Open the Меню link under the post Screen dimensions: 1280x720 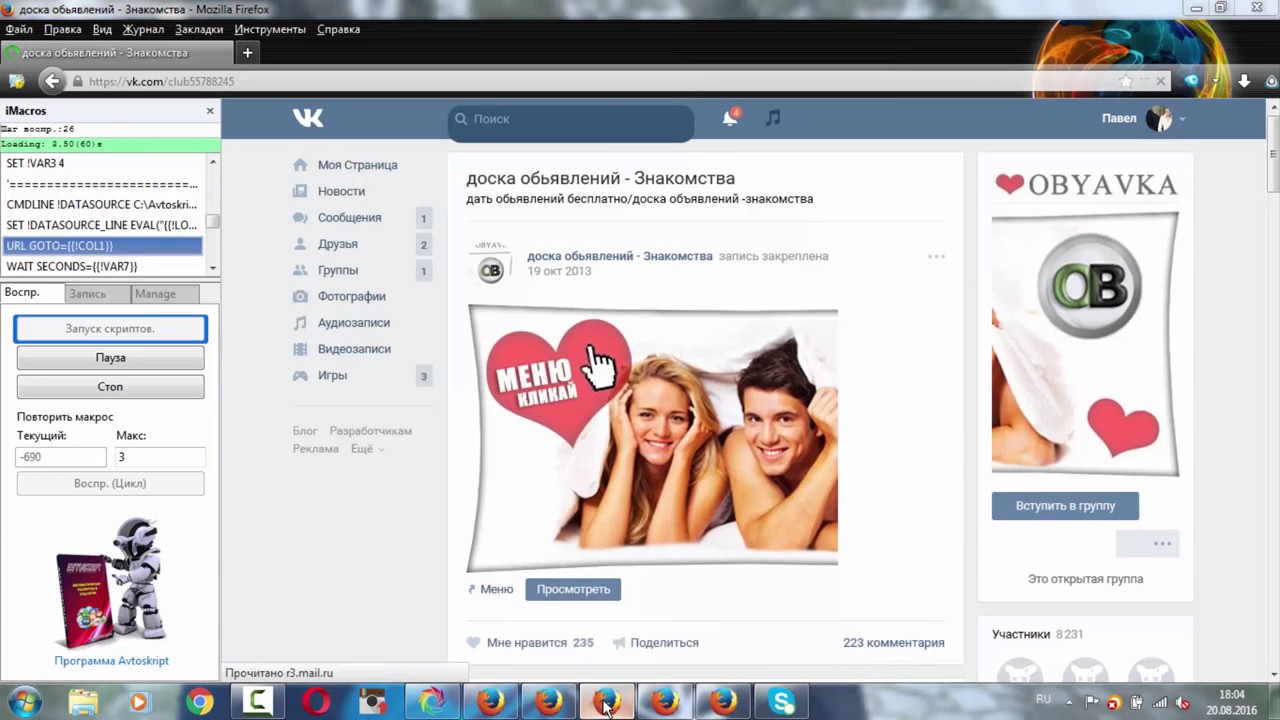click(496, 589)
